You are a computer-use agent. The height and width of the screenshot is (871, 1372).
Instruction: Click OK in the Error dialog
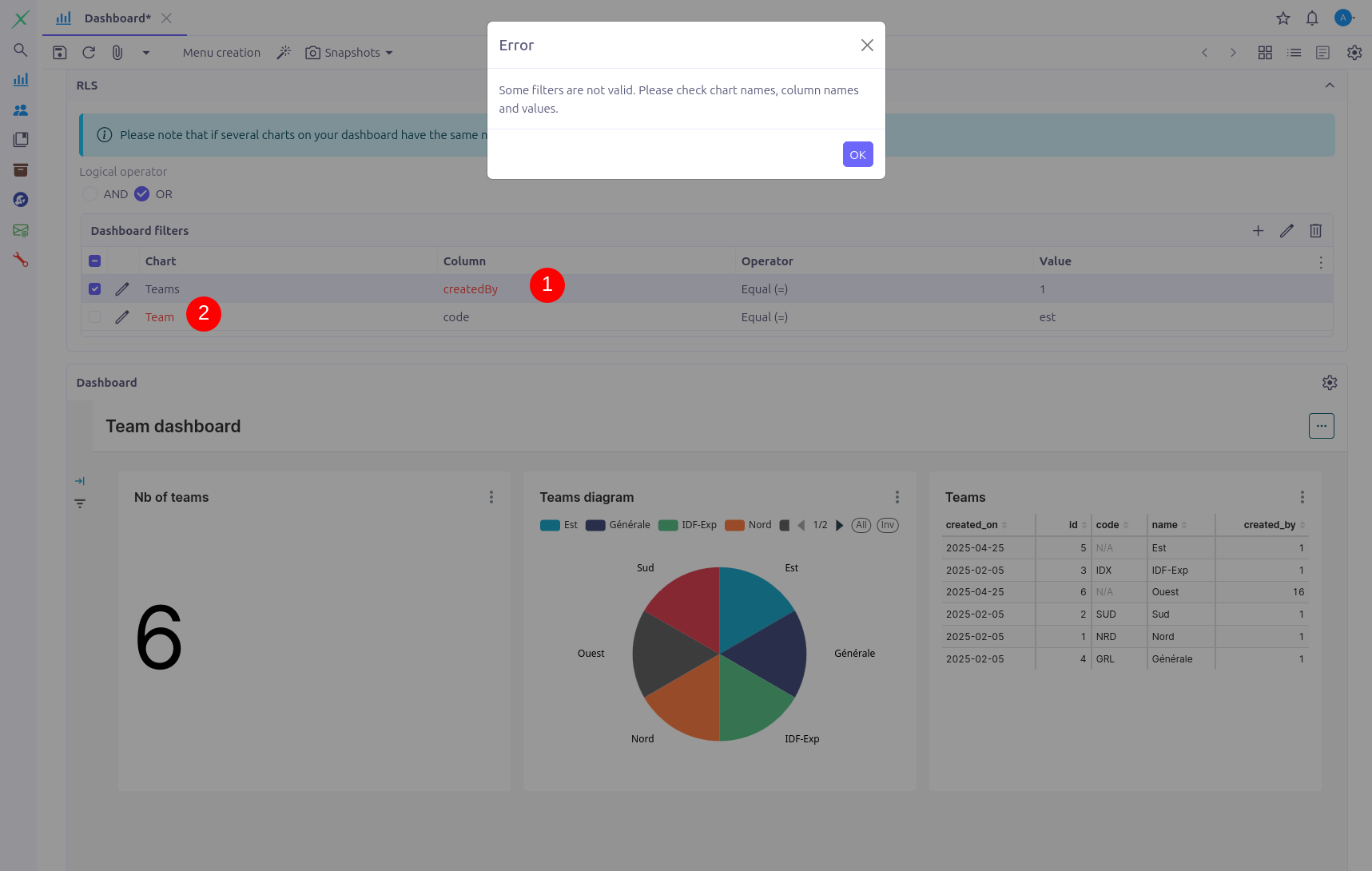click(x=857, y=155)
